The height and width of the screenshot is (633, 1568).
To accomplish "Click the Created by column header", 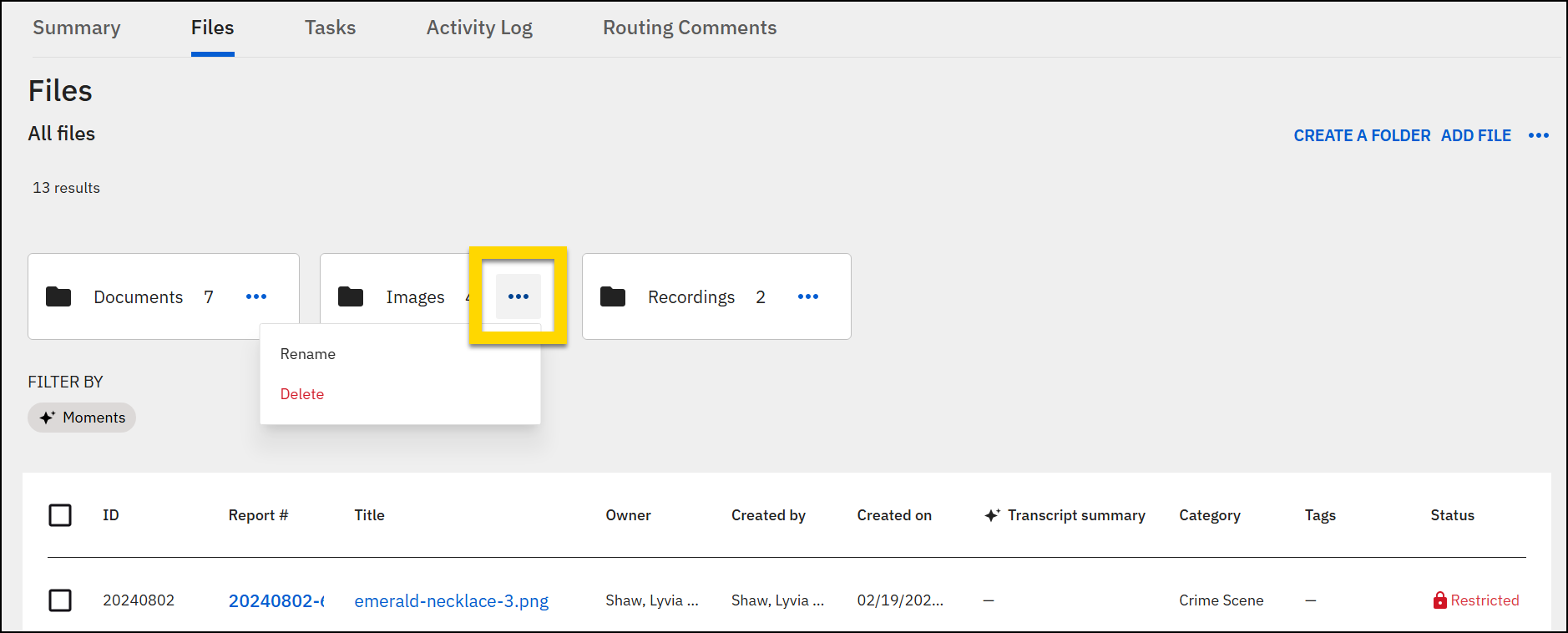I will coord(768,515).
